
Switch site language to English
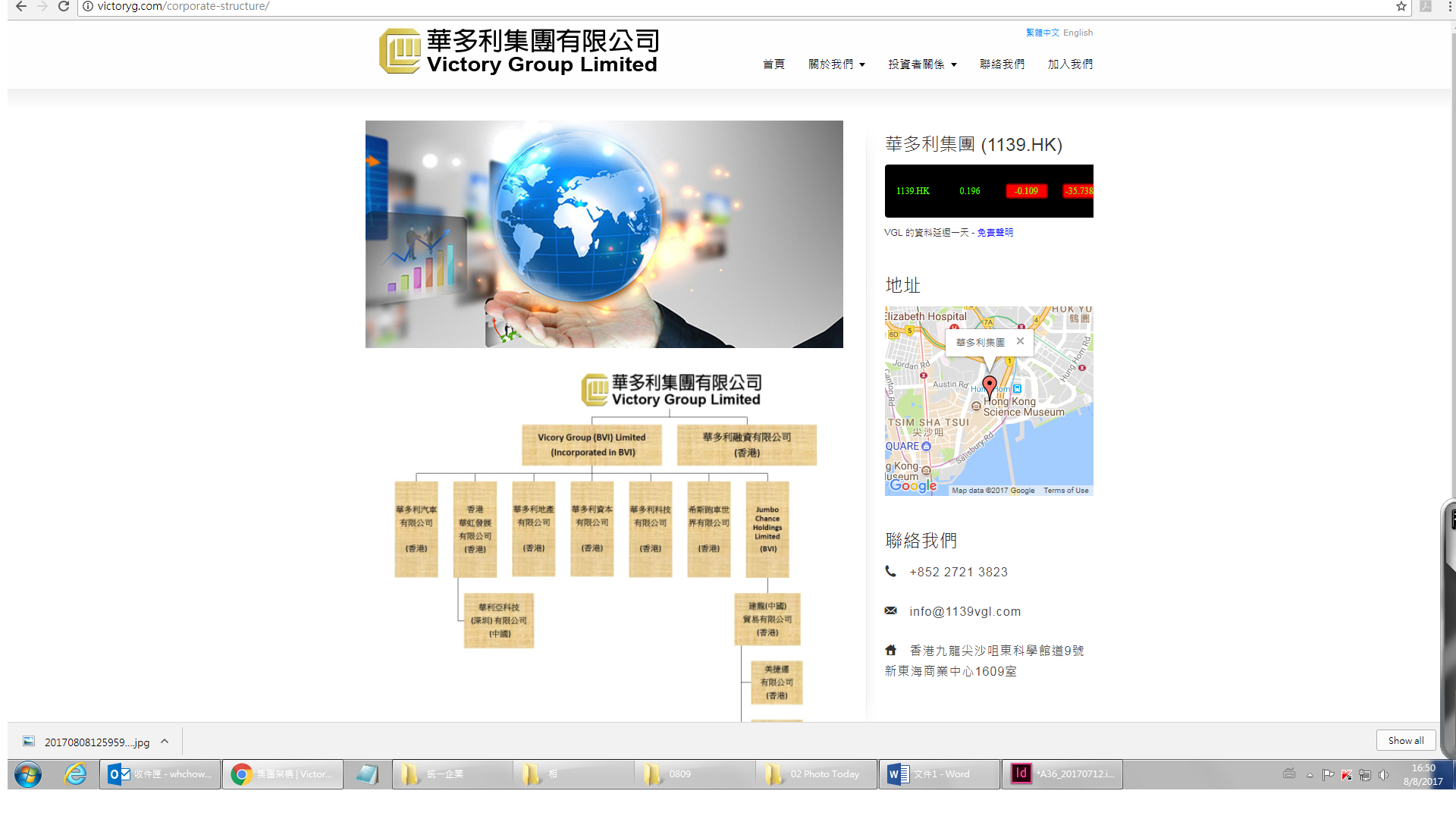coord(1078,33)
